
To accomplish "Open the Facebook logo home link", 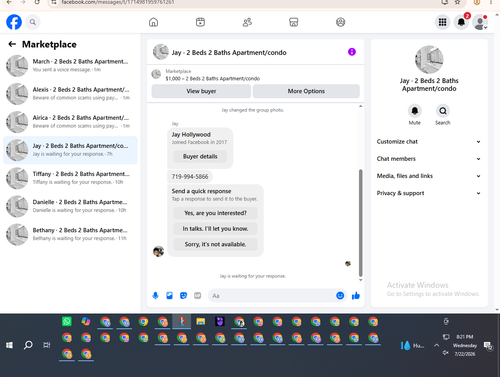I will point(14,22).
